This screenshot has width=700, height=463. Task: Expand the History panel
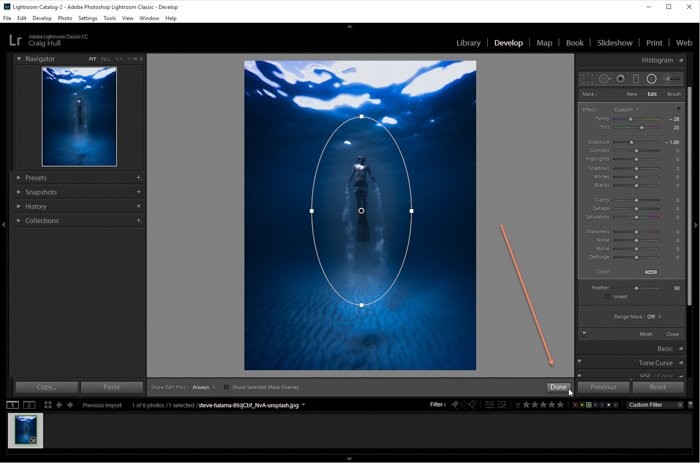click(19, 206)
